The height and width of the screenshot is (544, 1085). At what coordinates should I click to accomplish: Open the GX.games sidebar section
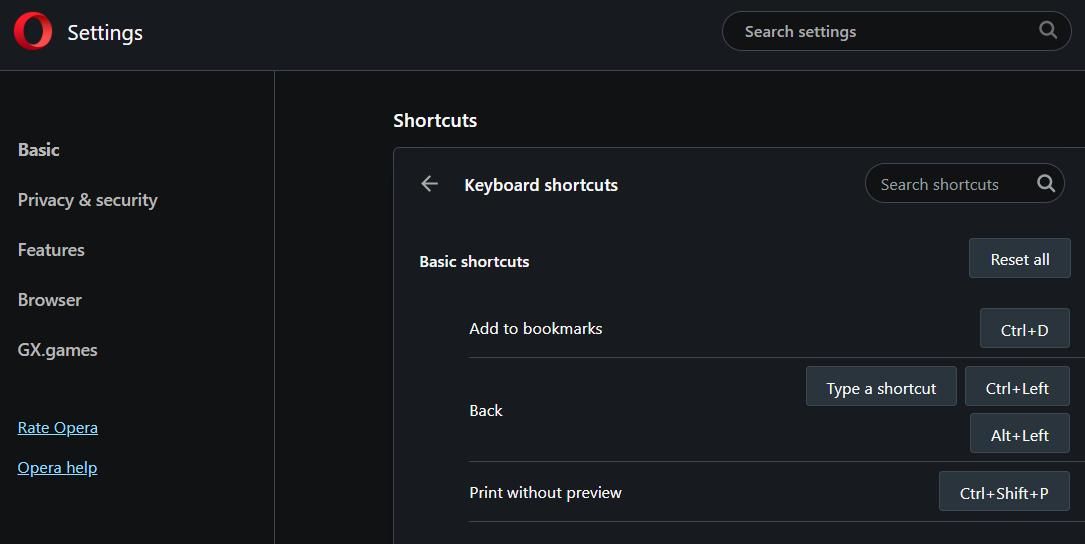58,350
